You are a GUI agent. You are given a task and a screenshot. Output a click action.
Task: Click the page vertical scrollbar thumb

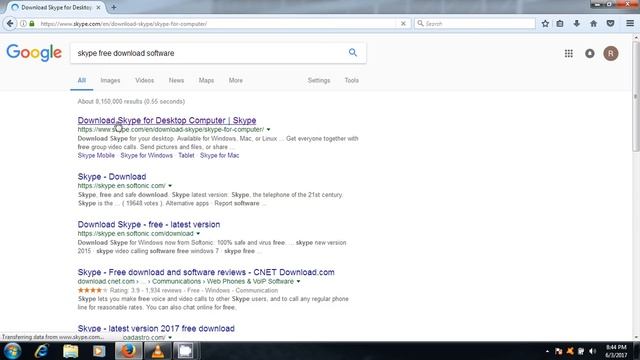[x=636, y=96]
